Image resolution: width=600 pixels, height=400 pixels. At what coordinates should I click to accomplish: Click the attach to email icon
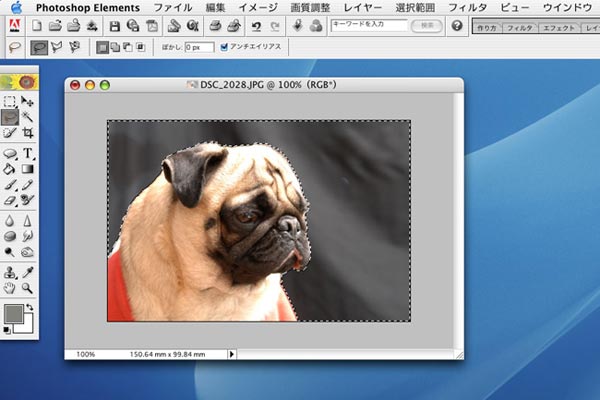click(x=174, y=26)
